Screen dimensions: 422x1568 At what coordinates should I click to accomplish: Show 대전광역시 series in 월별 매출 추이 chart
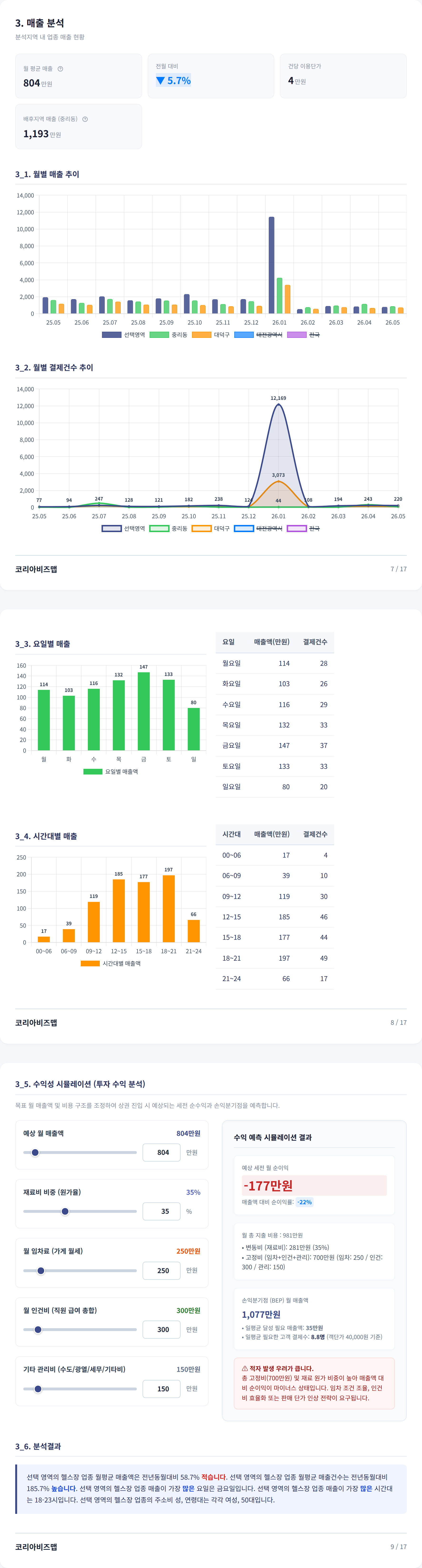tap(258, 335)
